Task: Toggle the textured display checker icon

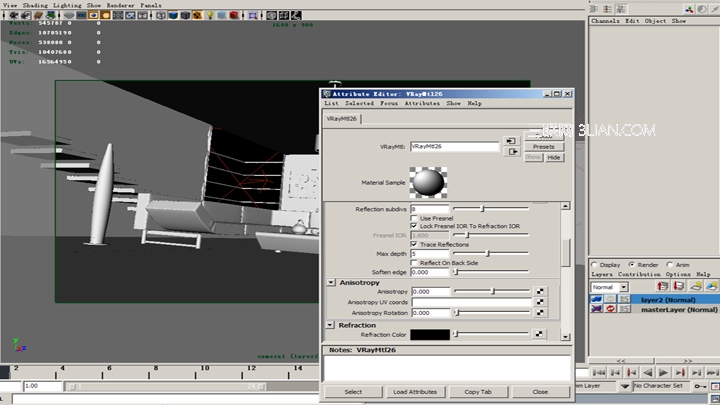Action: (x=197, y=15)
